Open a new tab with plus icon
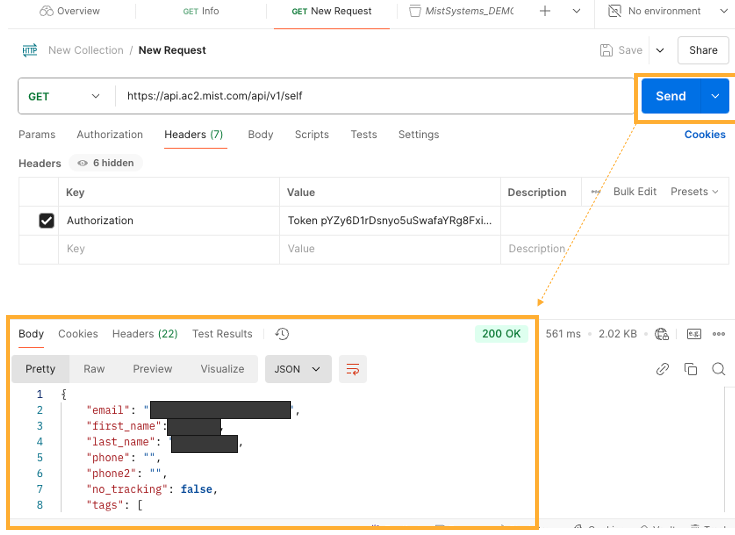Image resolution: width=735 pixels, height=535 pixels. tap(545, 11)
